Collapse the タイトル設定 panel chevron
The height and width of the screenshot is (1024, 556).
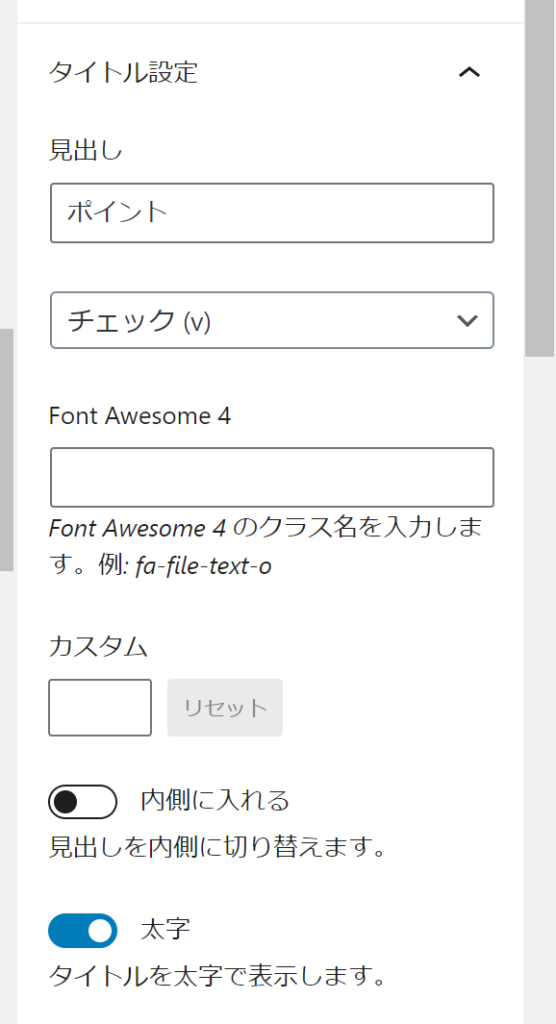click(x=469, y=72)
